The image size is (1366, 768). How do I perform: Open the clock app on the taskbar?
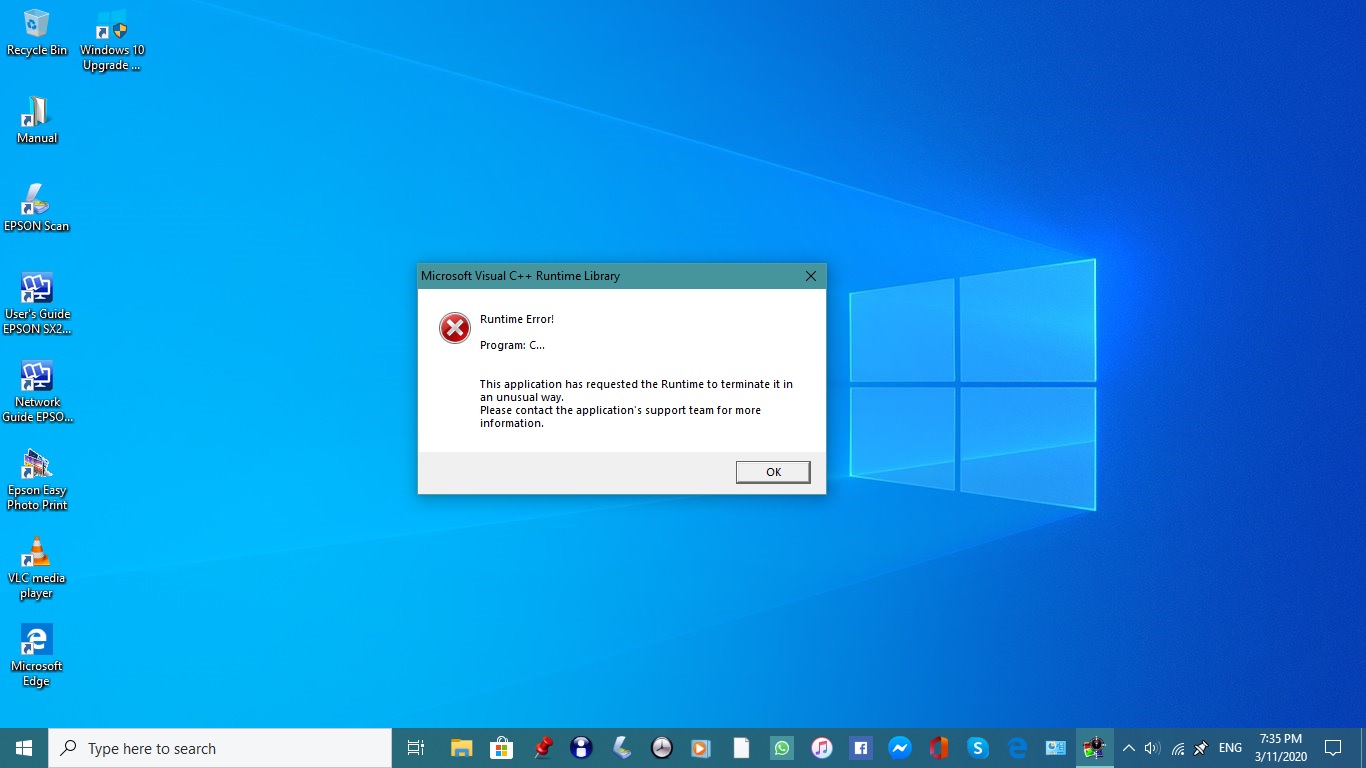(x=661, y=748)
